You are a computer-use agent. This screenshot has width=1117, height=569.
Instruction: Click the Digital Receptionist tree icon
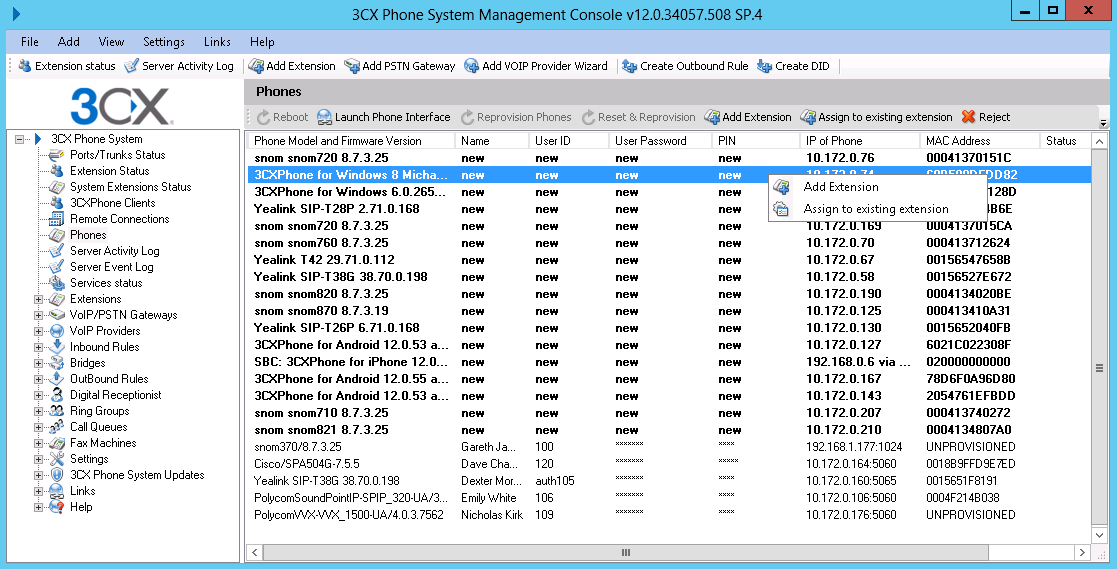click(x=57, y=395)
